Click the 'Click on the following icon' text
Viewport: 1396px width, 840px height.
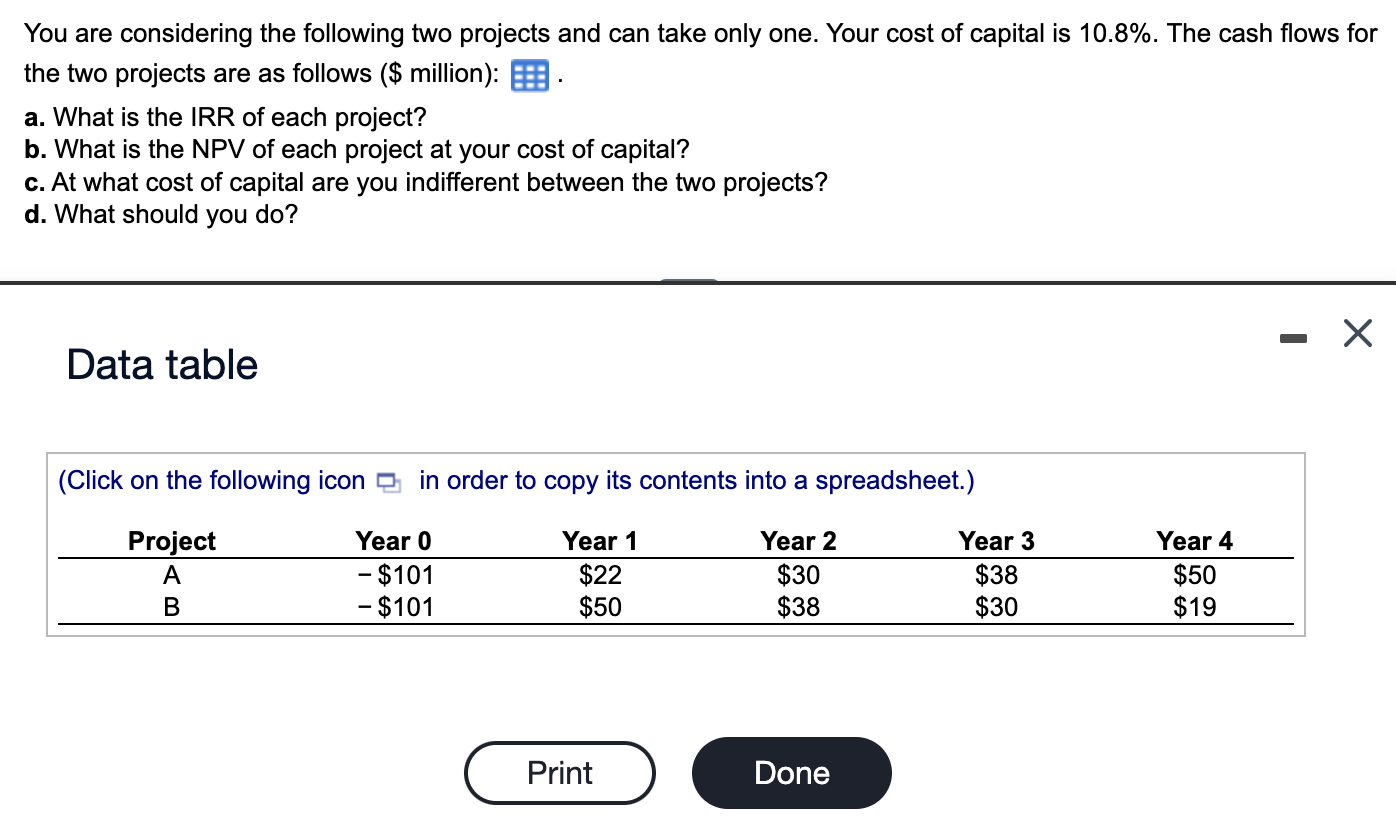pos(212,481)
